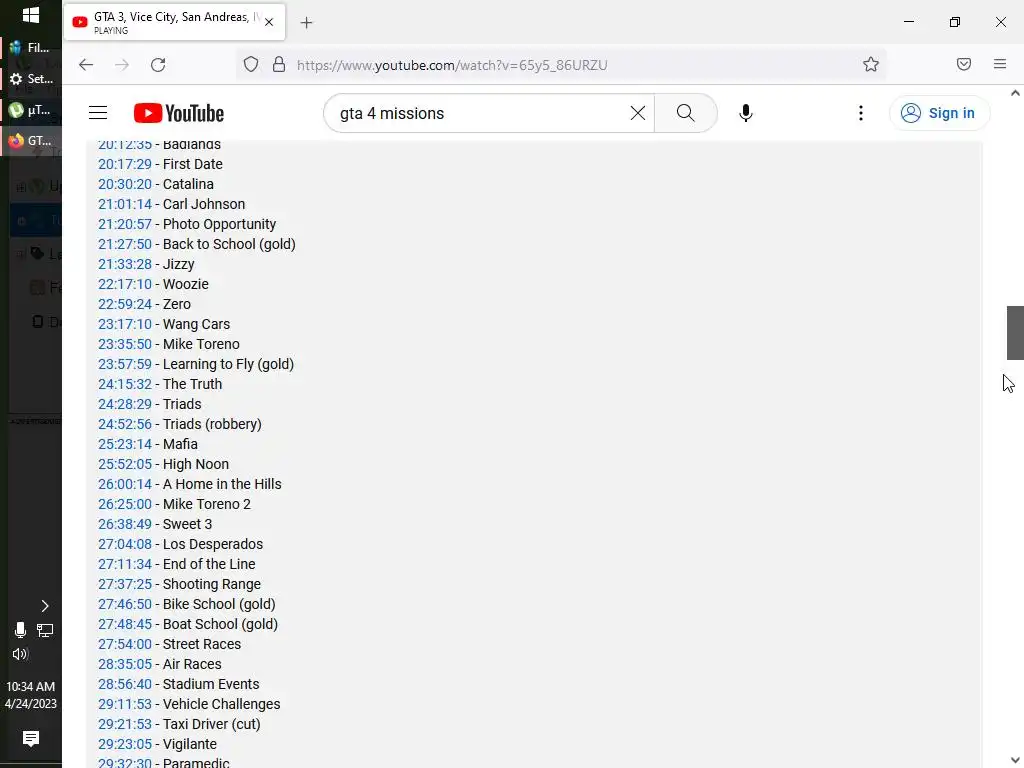The image size is (1024, 768).
Task: Open the YouTube guide hamburger menu
Action: pos(98,113)
